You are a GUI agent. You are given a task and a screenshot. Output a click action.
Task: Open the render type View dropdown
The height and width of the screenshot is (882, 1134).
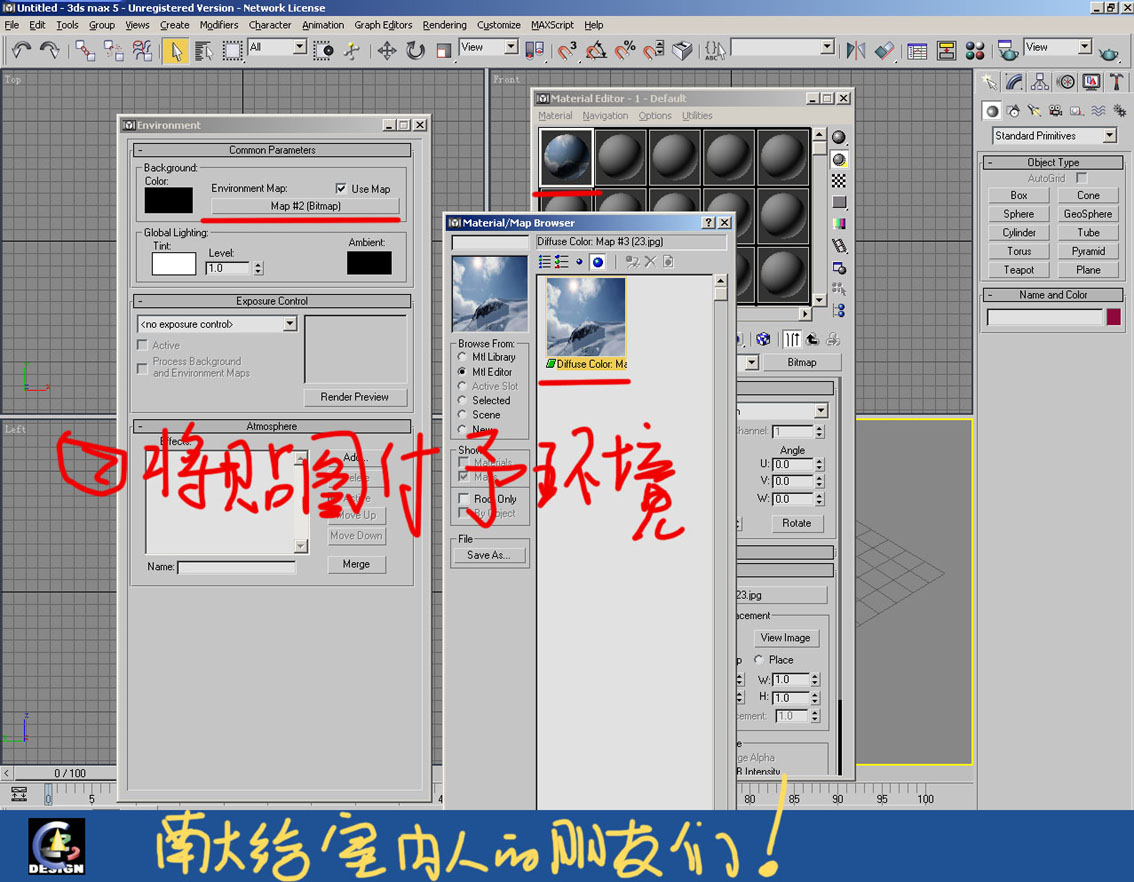1085,47
